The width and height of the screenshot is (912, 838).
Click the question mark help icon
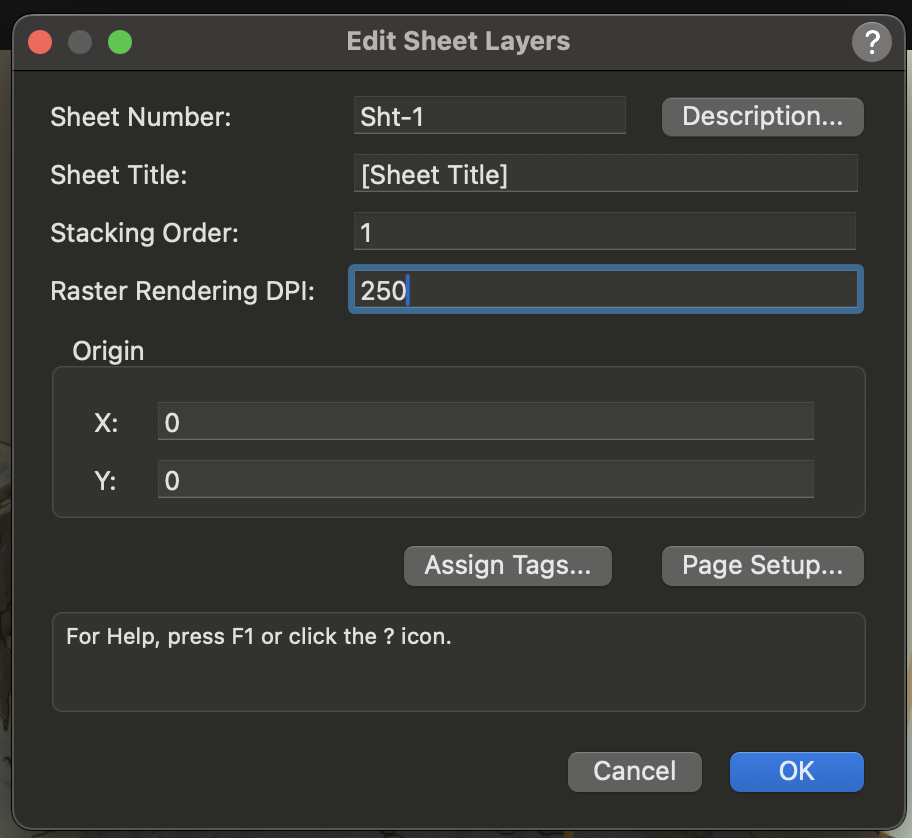pos(871,42)
